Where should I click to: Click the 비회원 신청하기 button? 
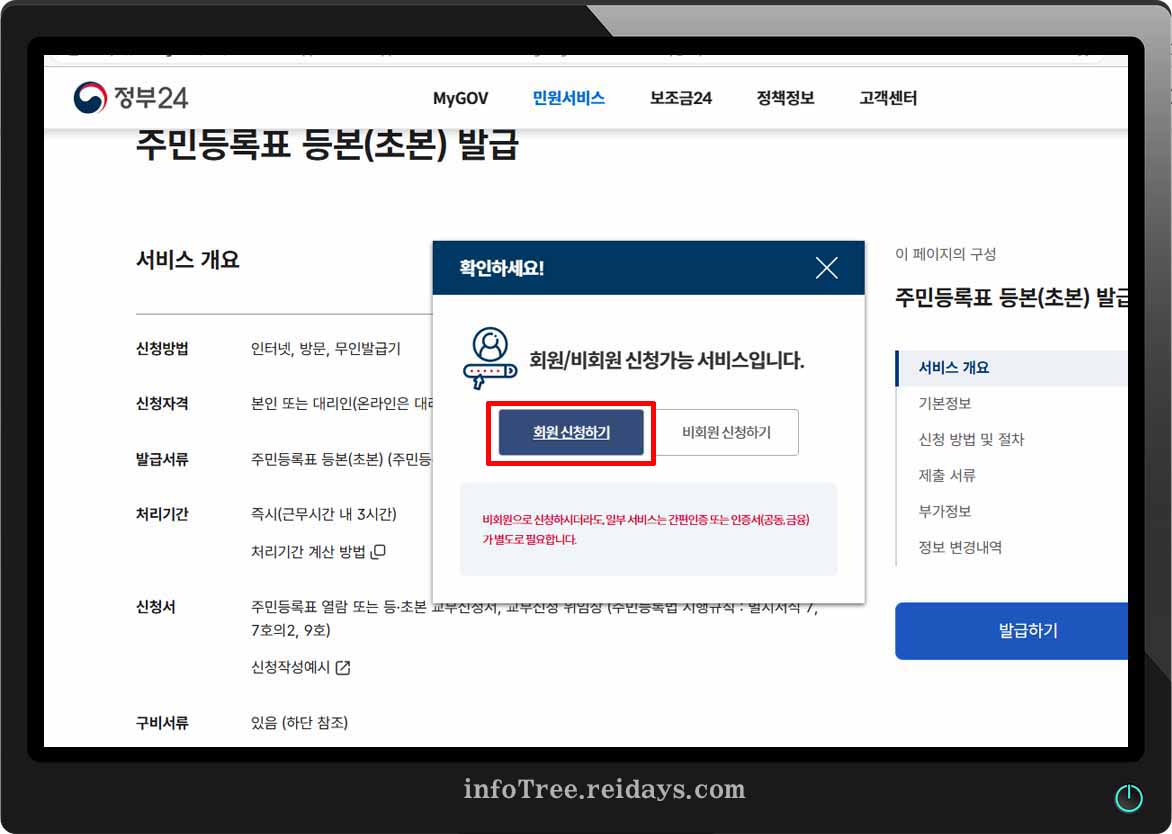(727, 432)
